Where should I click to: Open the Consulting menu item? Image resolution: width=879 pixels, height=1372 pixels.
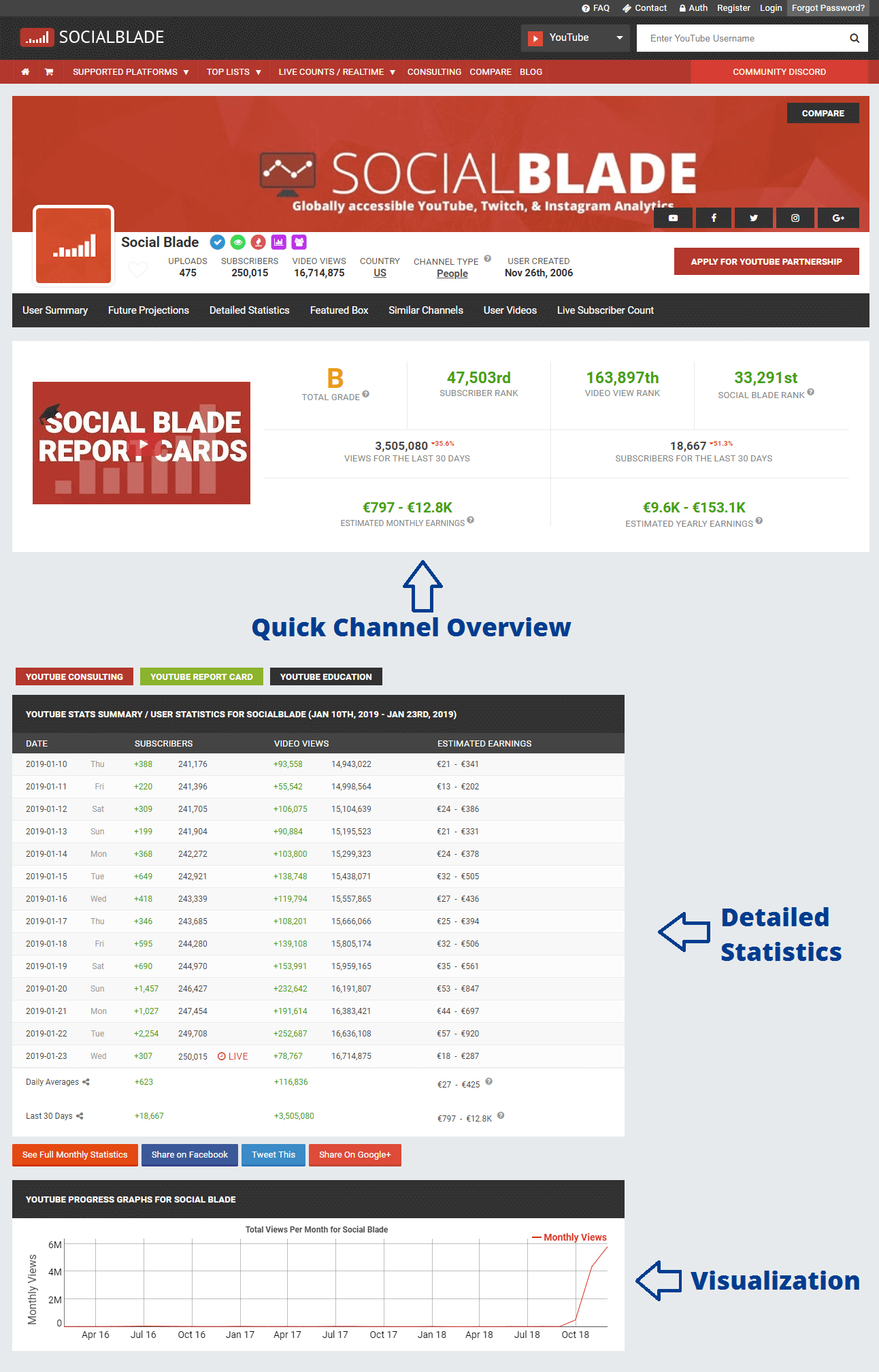(x=434, y=71)
